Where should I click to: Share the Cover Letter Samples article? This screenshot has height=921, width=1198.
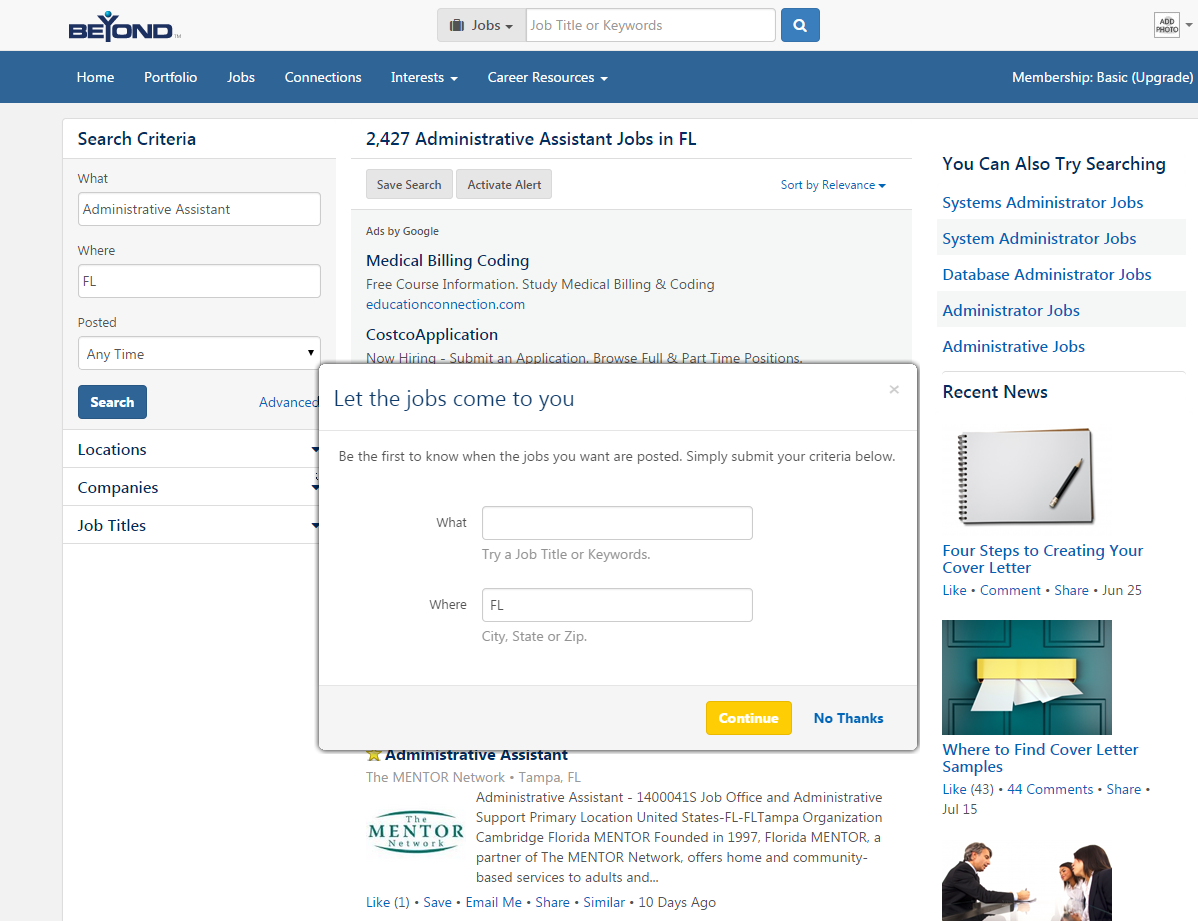[1124, 789]
